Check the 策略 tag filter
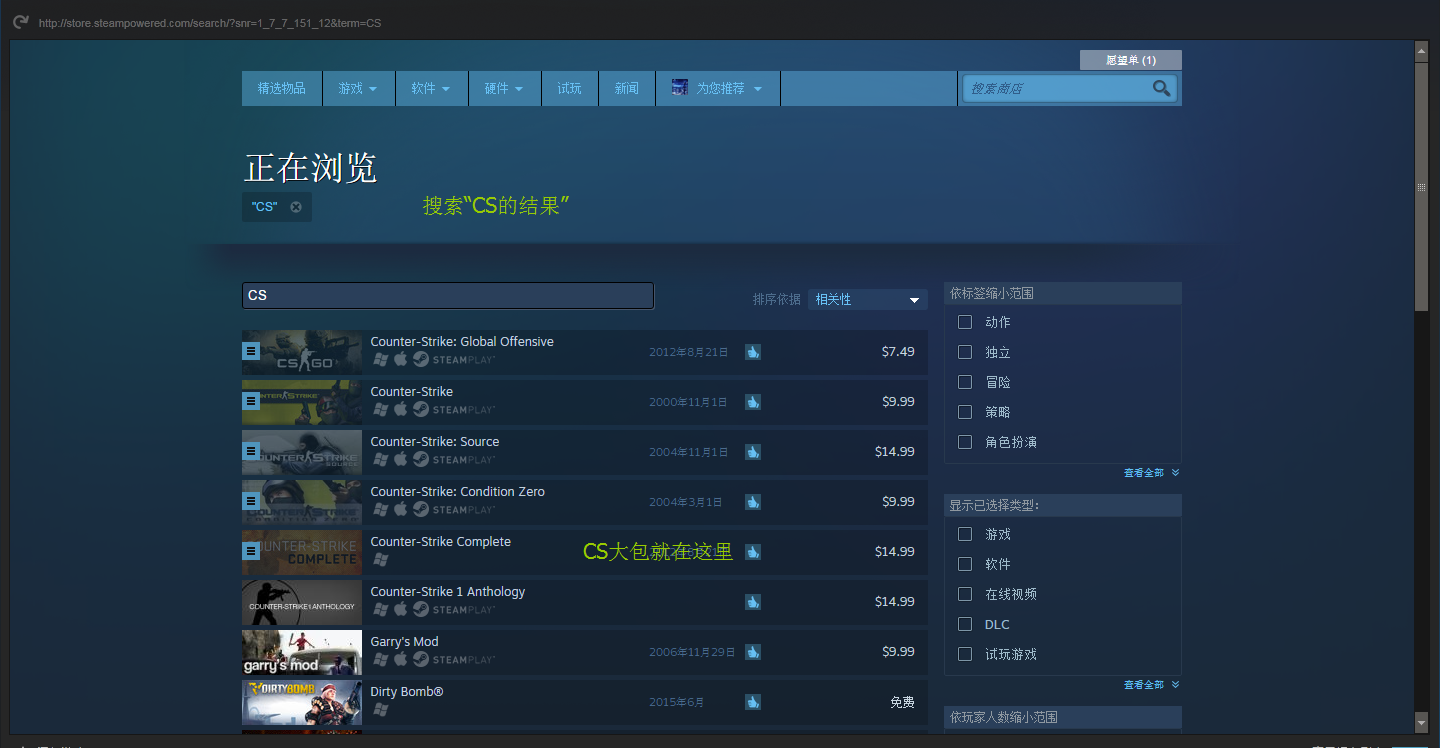The height and width of the screenshot is (748, 1440). (965, 412)
